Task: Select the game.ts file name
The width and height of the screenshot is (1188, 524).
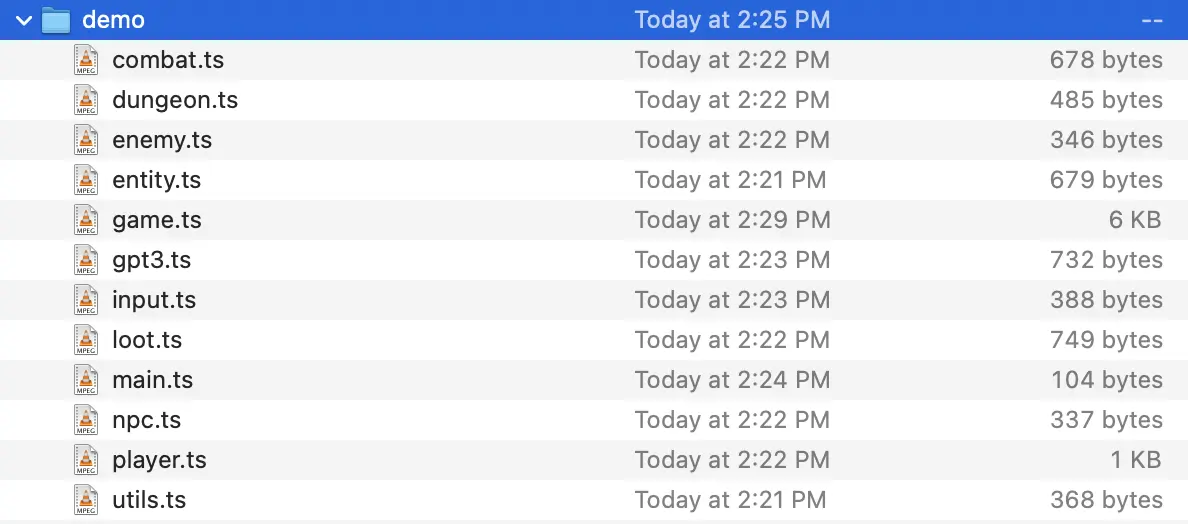Action: click(157, 221)
